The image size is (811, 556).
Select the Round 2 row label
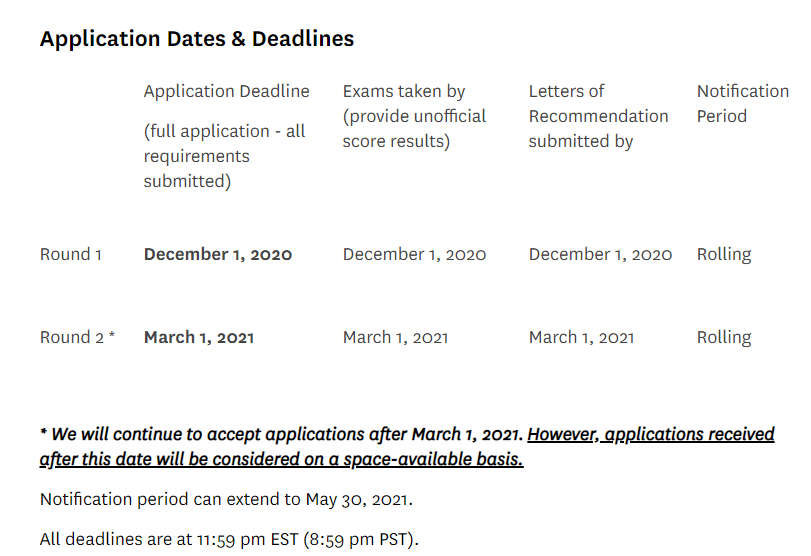coord(78,337)
